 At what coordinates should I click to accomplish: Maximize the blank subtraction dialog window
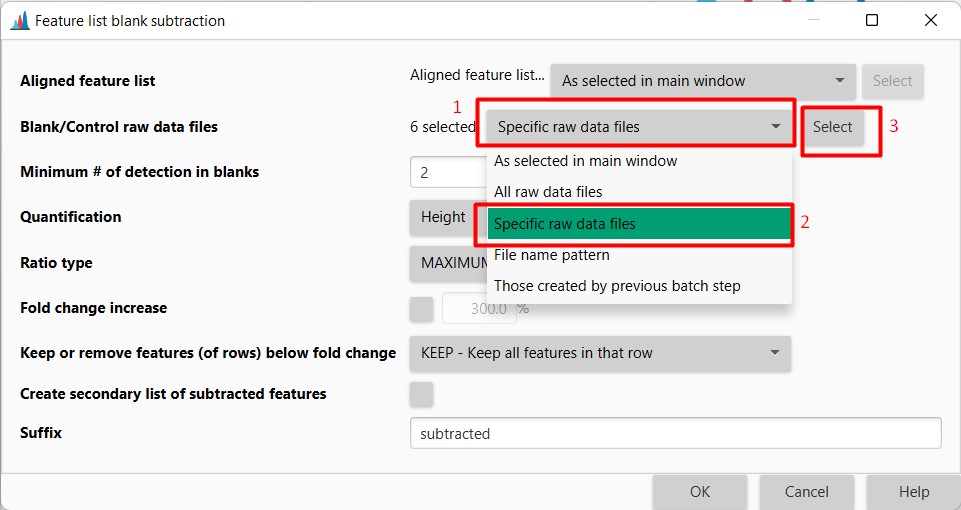(x=872, y=20)
